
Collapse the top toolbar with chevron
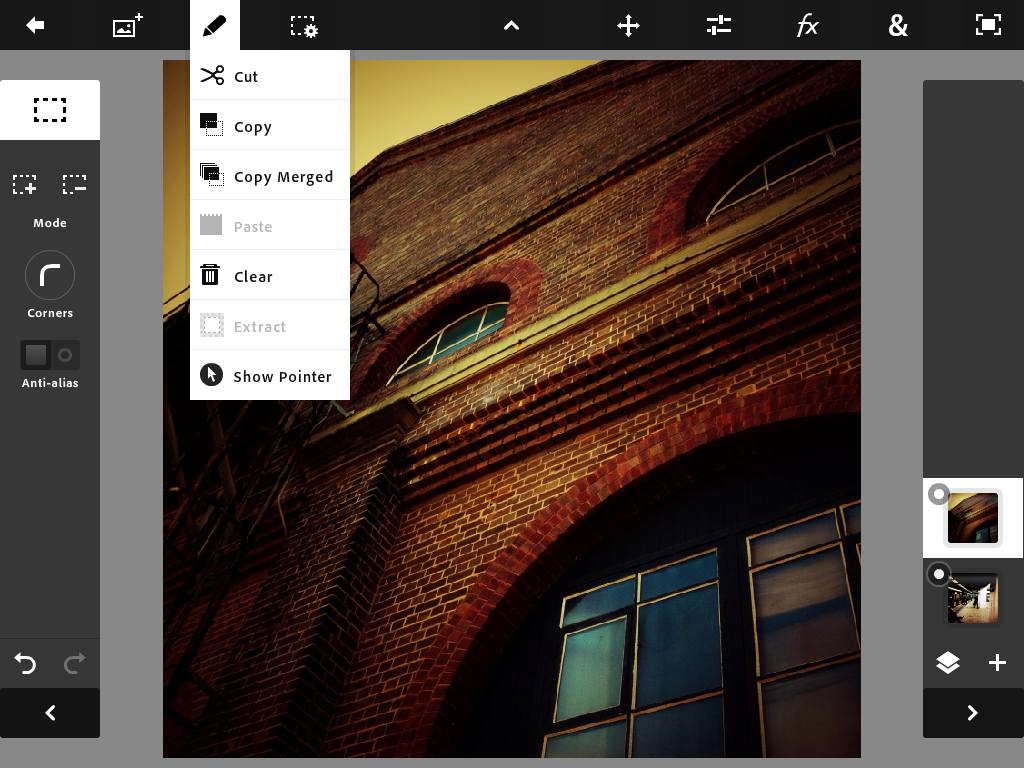(511, 26)
